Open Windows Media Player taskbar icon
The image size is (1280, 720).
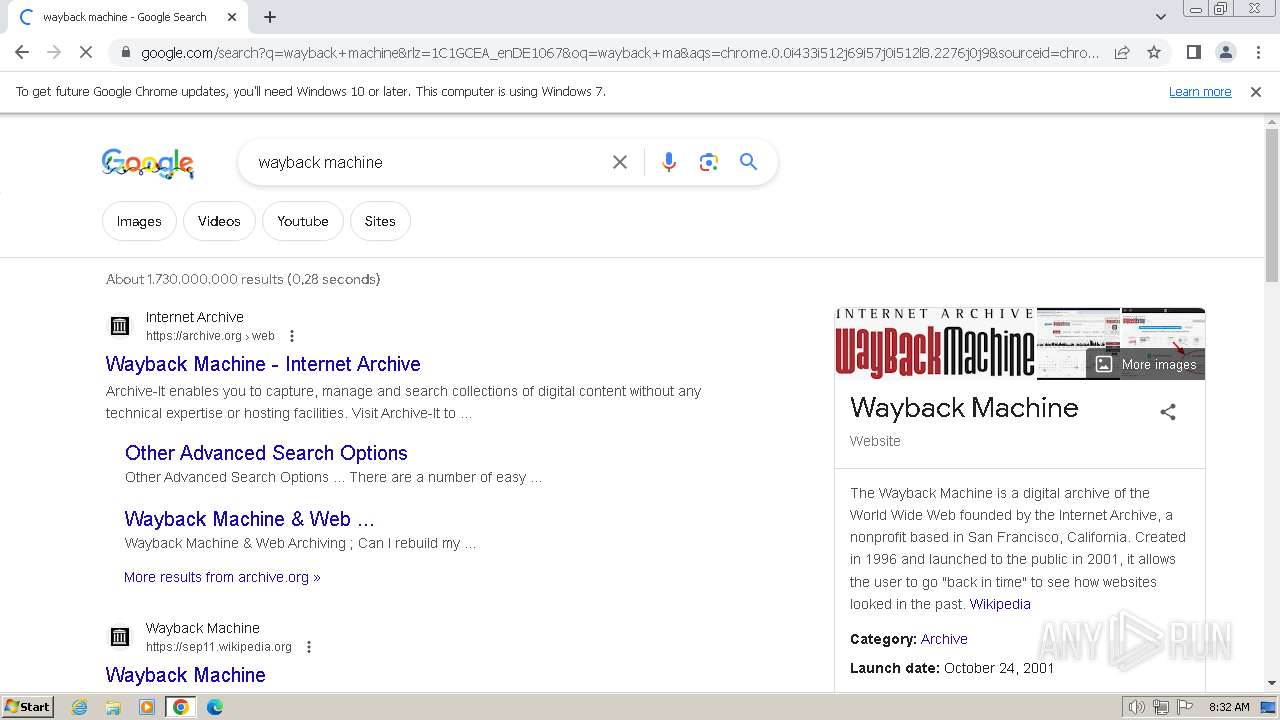pyautogui.click(x=147, y=707)
